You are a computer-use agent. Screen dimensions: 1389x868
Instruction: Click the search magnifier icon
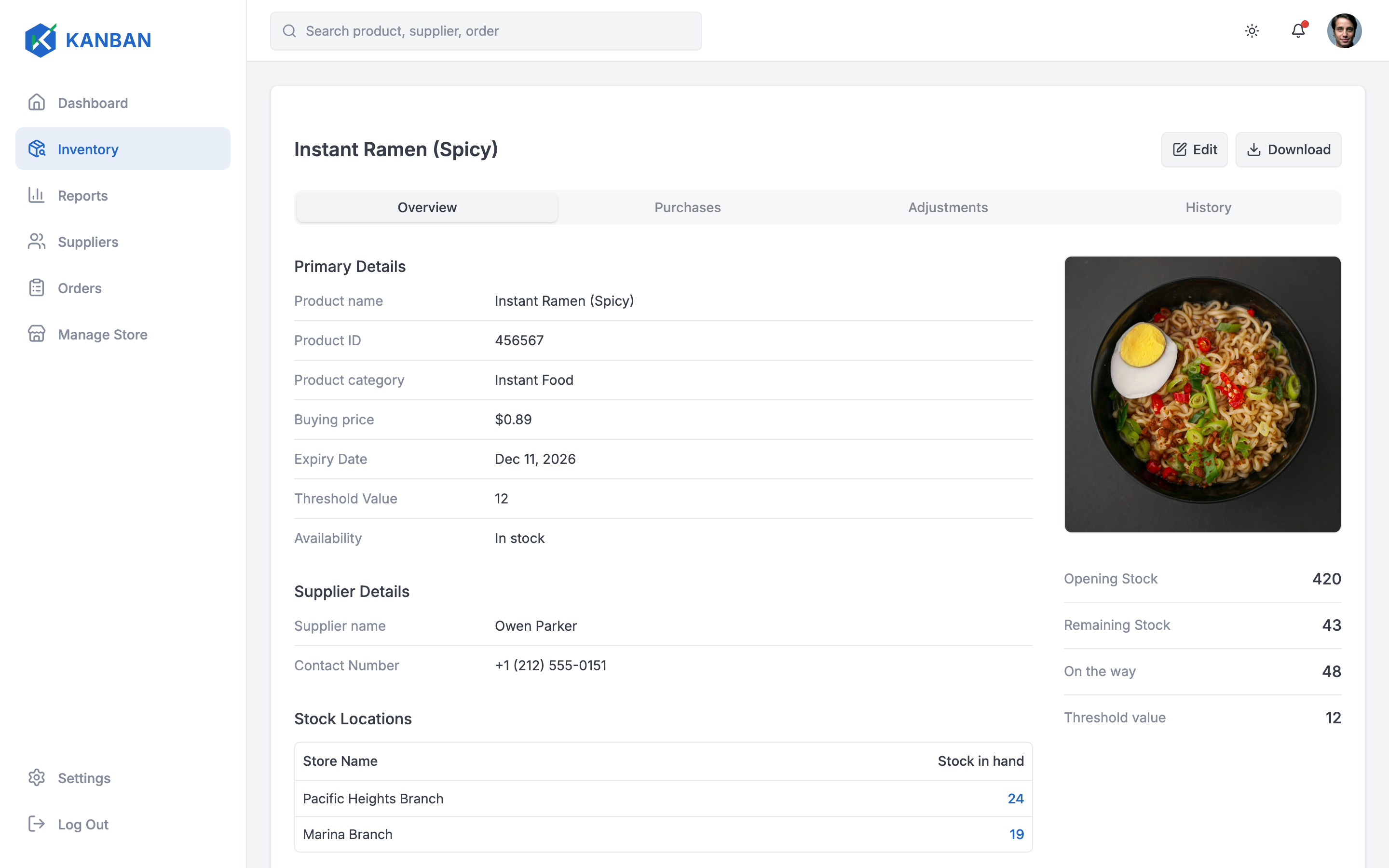coord(290,31)
